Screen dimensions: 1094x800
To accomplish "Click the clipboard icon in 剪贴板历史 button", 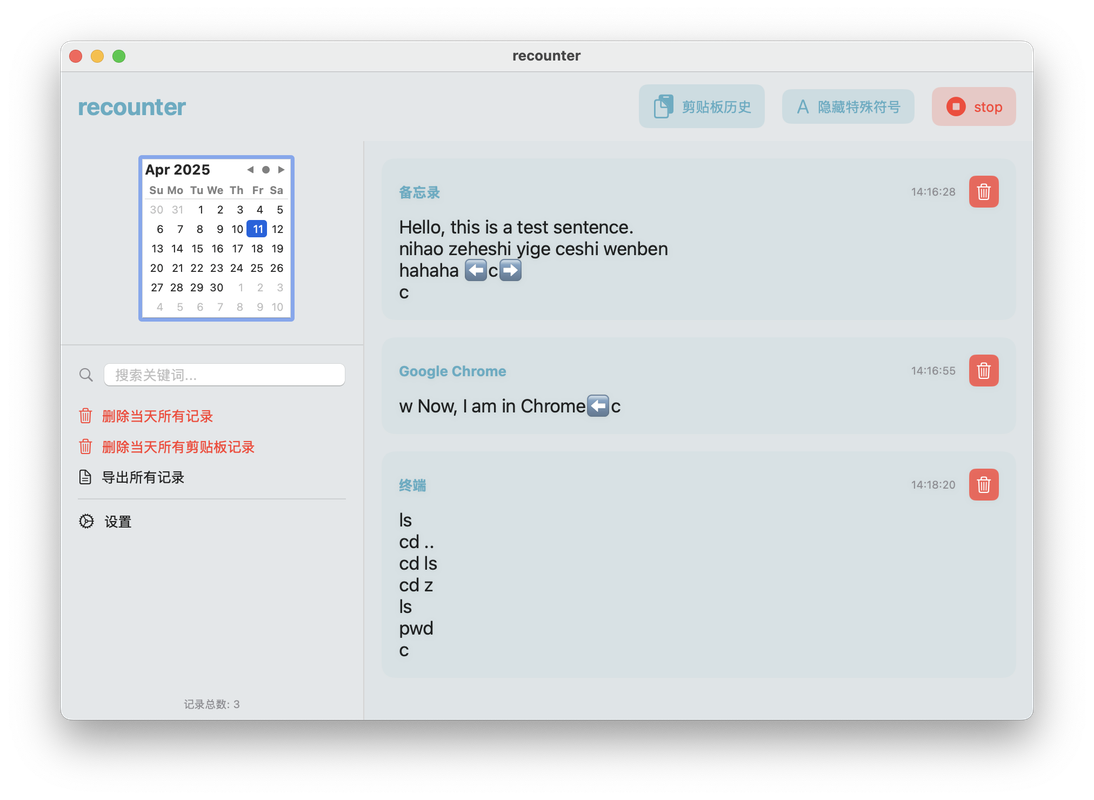I will point(664,107).
